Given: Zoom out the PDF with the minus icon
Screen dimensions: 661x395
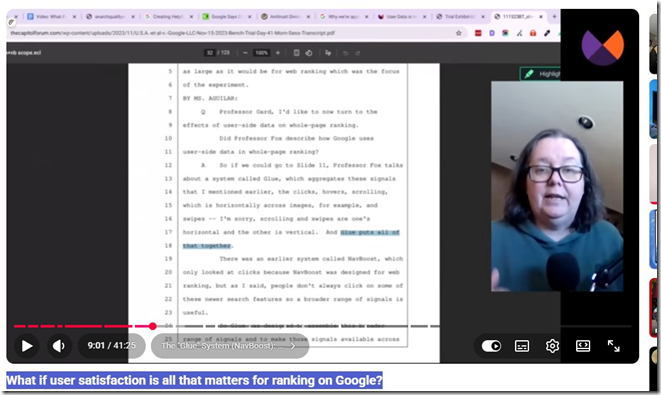Looking at the screenshot, I should (245, 53).
